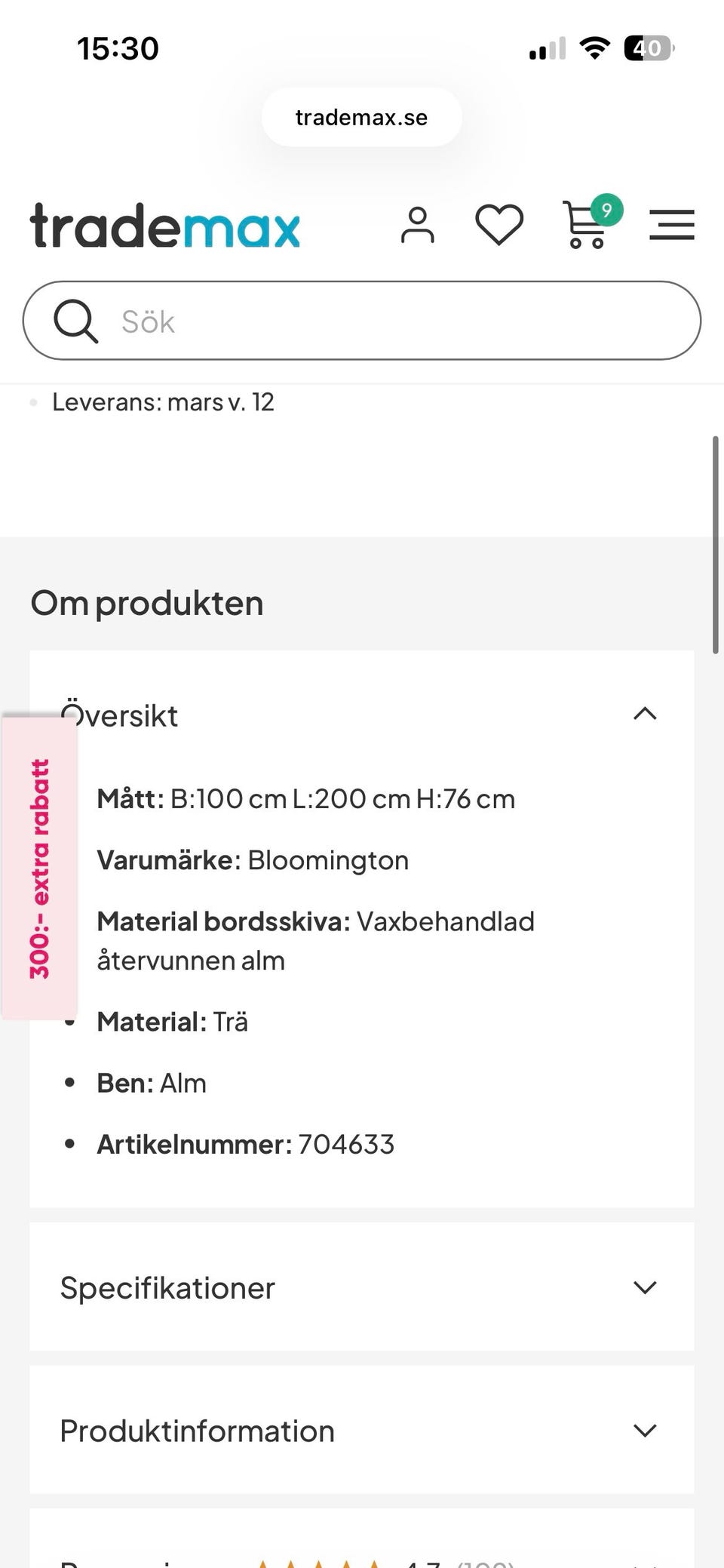Expand the Produktinformation chevron
The height and width of the screenshot is (1568, 724).
point(645,1431)
